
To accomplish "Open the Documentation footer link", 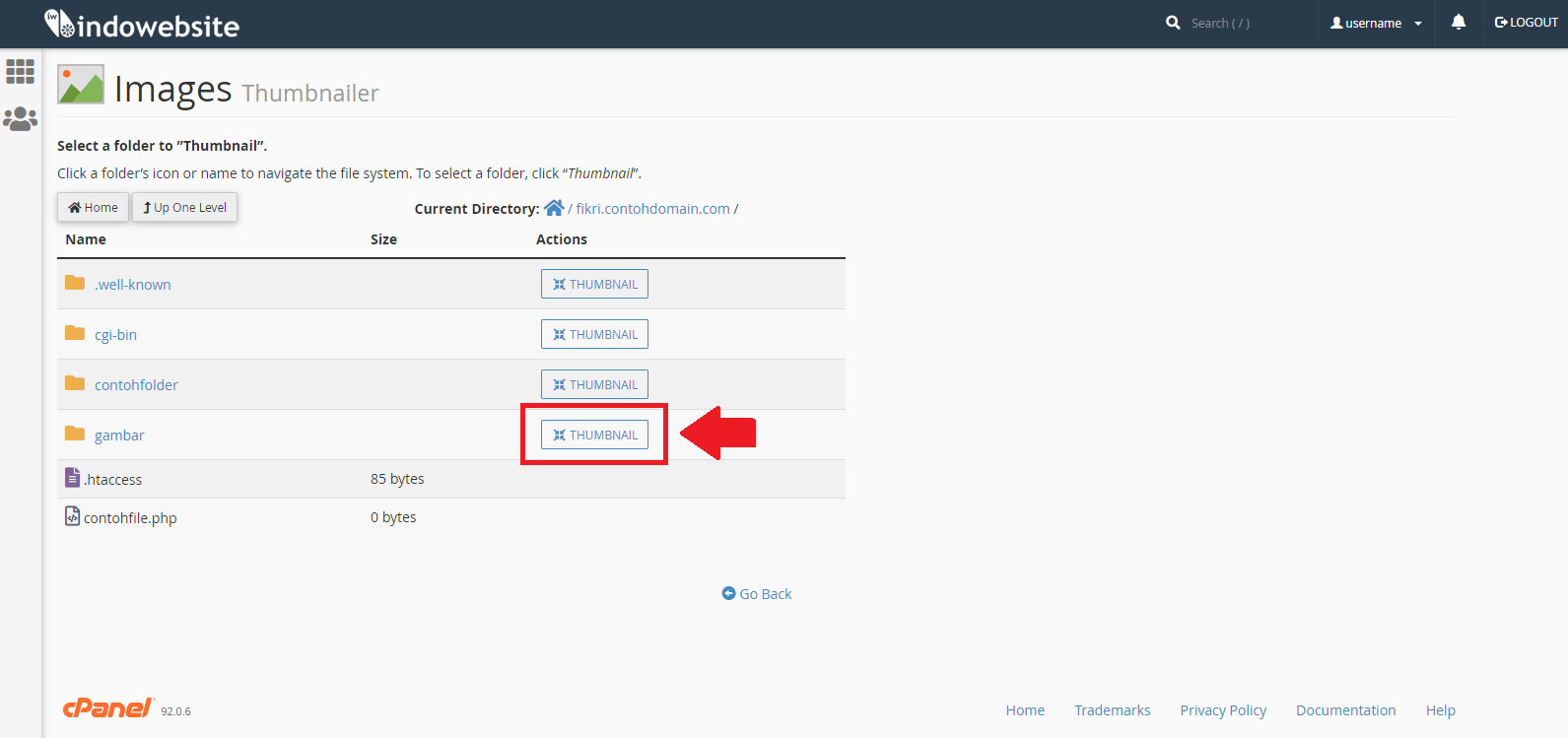I will tap(1345, 710).
